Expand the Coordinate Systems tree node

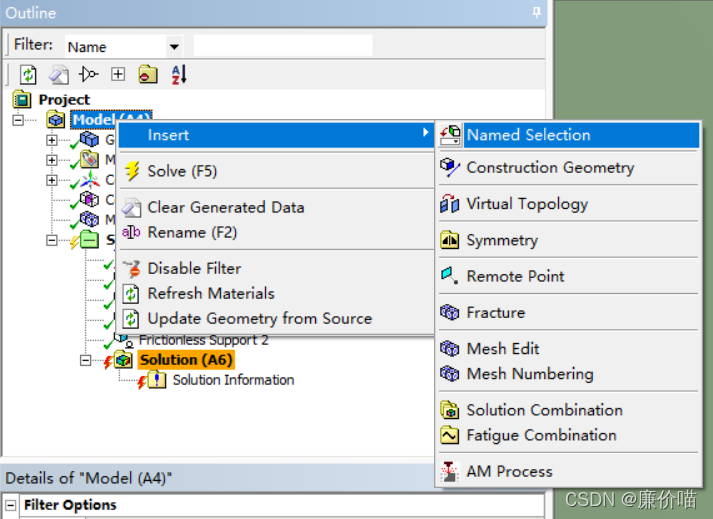(x=52, y=180)
